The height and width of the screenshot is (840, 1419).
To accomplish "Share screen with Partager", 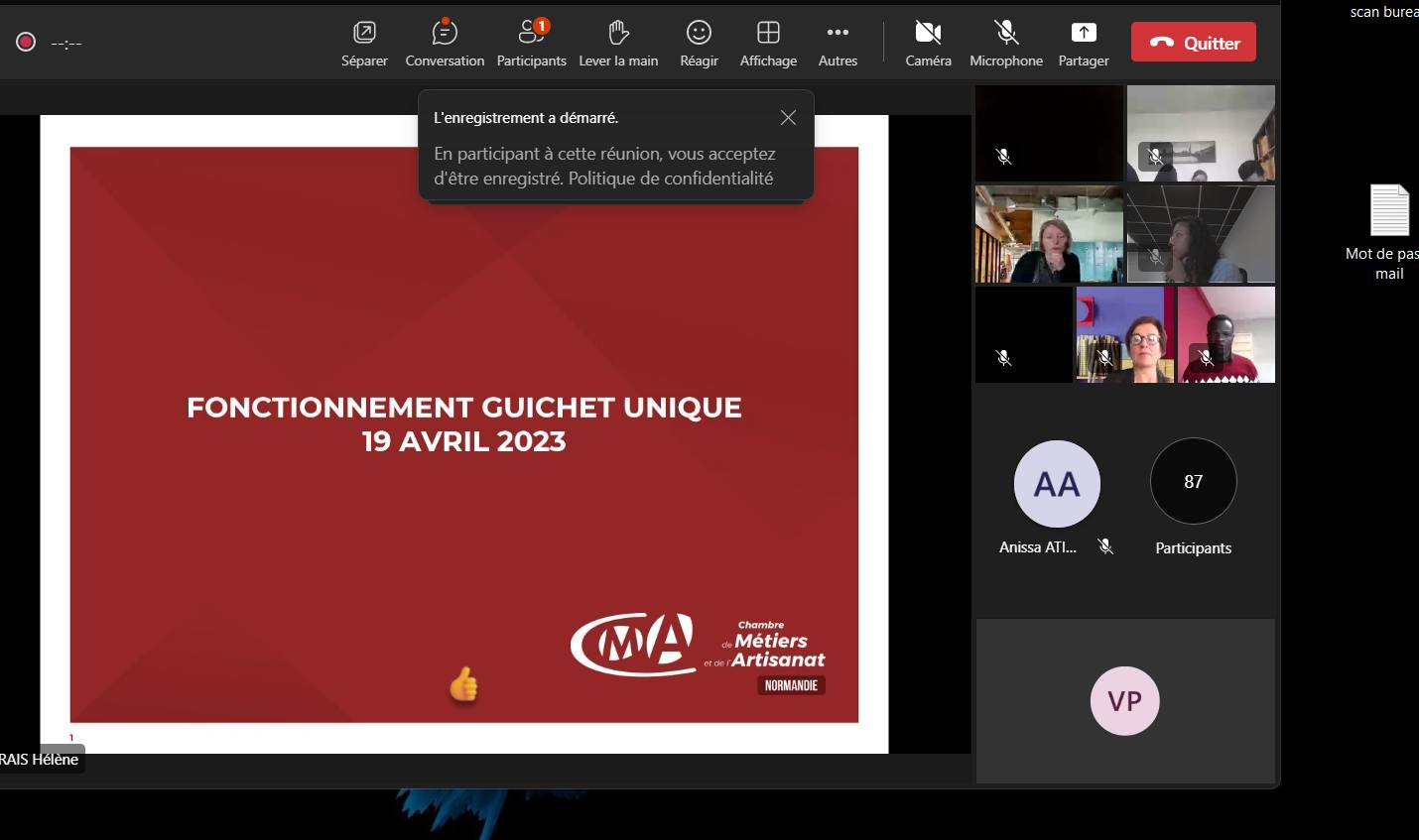I will pyautogui.click(x=1084, y=44).
